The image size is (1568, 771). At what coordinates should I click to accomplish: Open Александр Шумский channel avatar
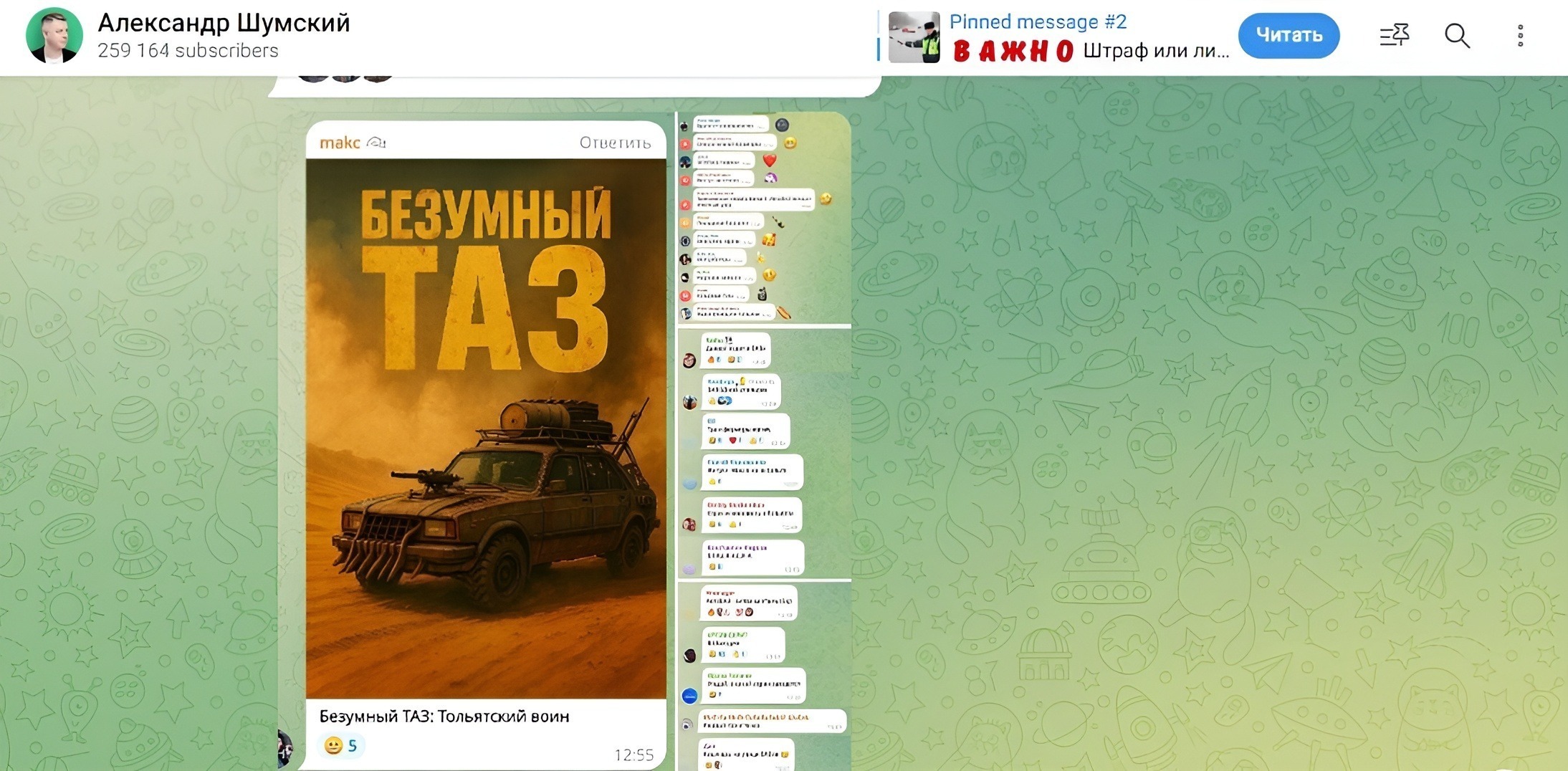54,35
